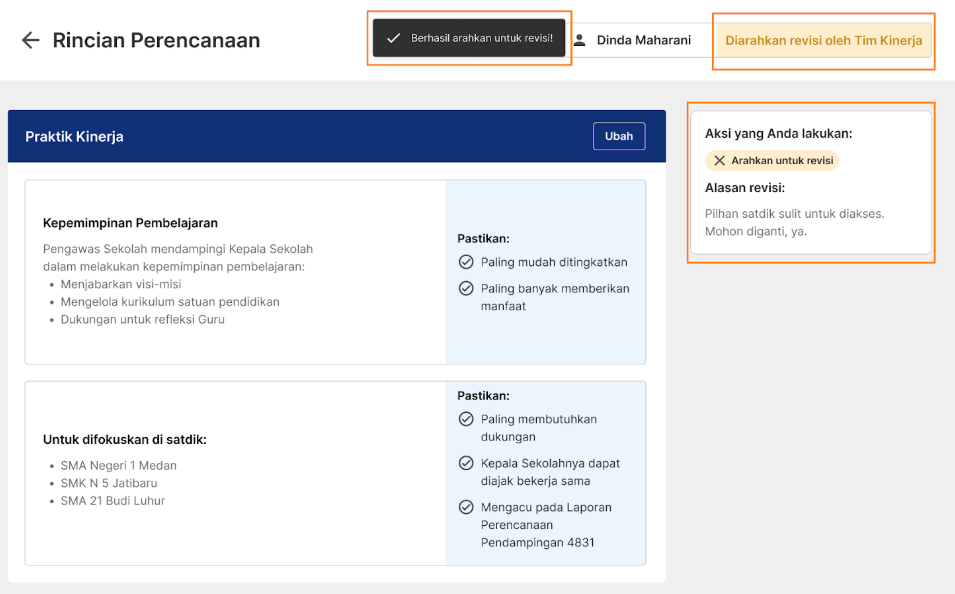Go back using the left arrow icon
This screenshot has width=955, height=594.
point(30,40)
